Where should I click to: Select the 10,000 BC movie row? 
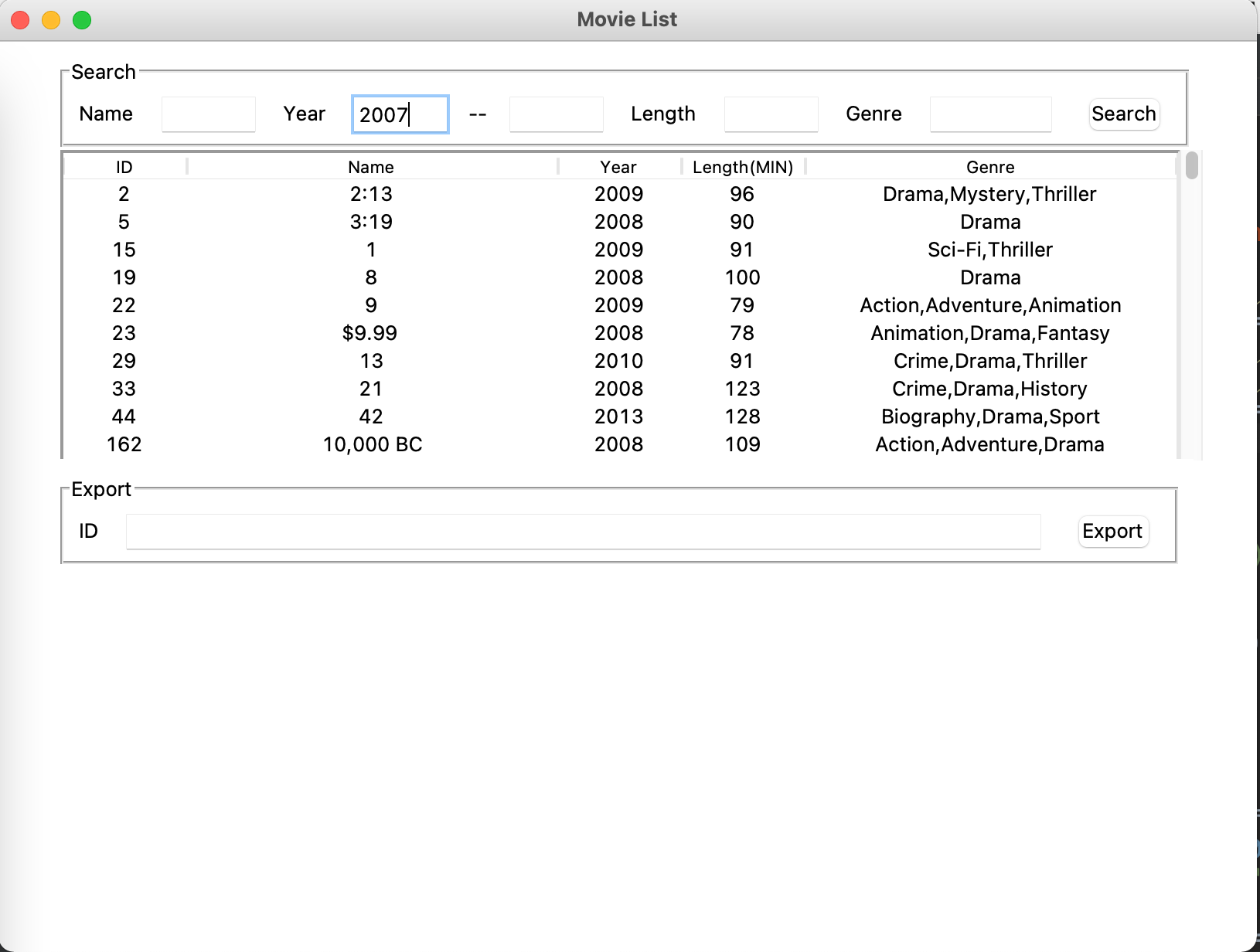(620, 444)
